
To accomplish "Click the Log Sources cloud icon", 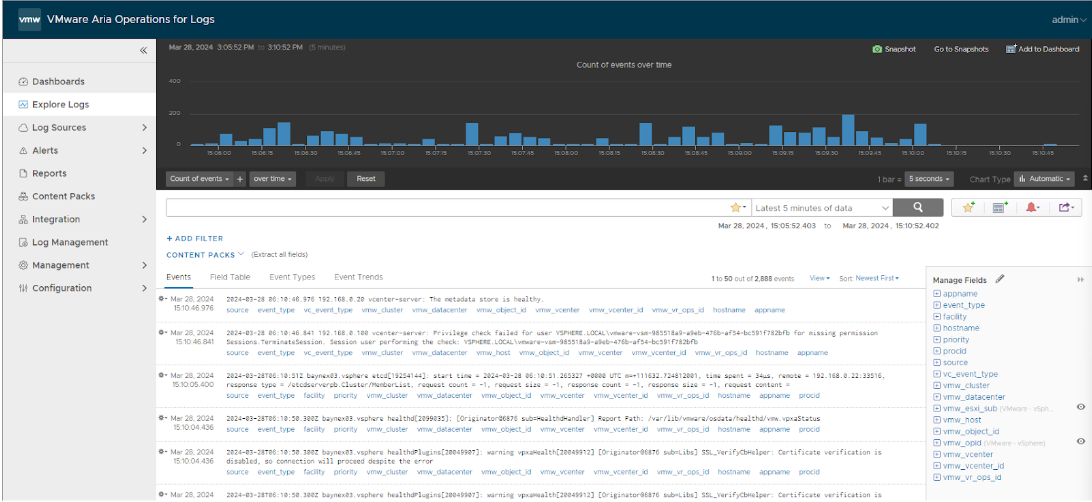I will [23, 127].
